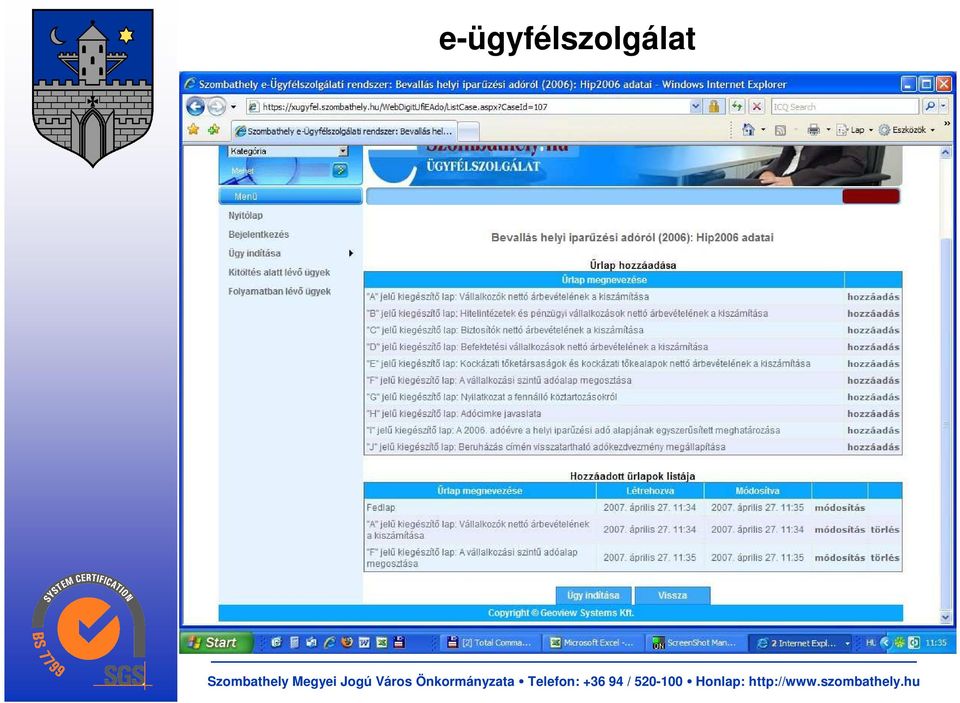The image size is (960, 703).
Task: Click hozzáadás for "J" jelű Beruházás lap
Action: coord(873,447)
